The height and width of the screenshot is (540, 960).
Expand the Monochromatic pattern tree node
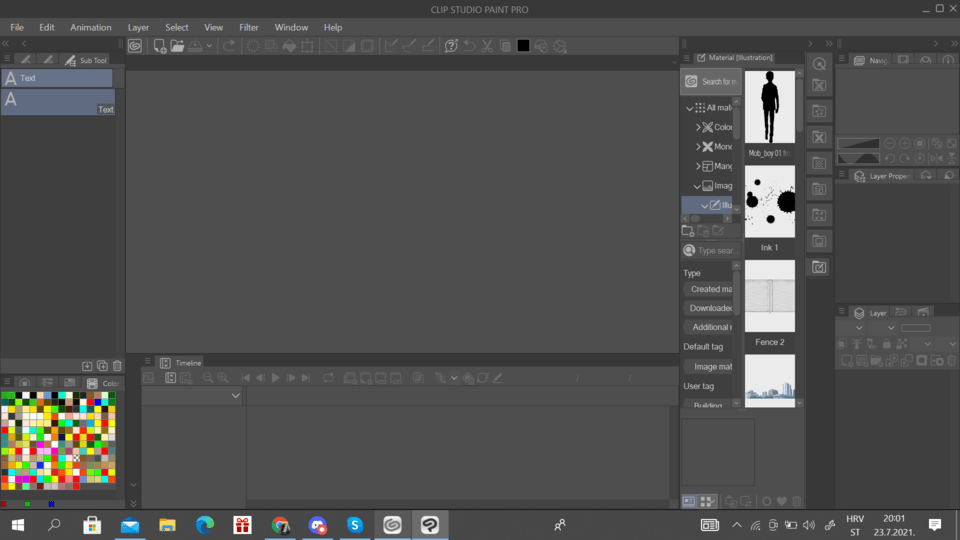698,147
